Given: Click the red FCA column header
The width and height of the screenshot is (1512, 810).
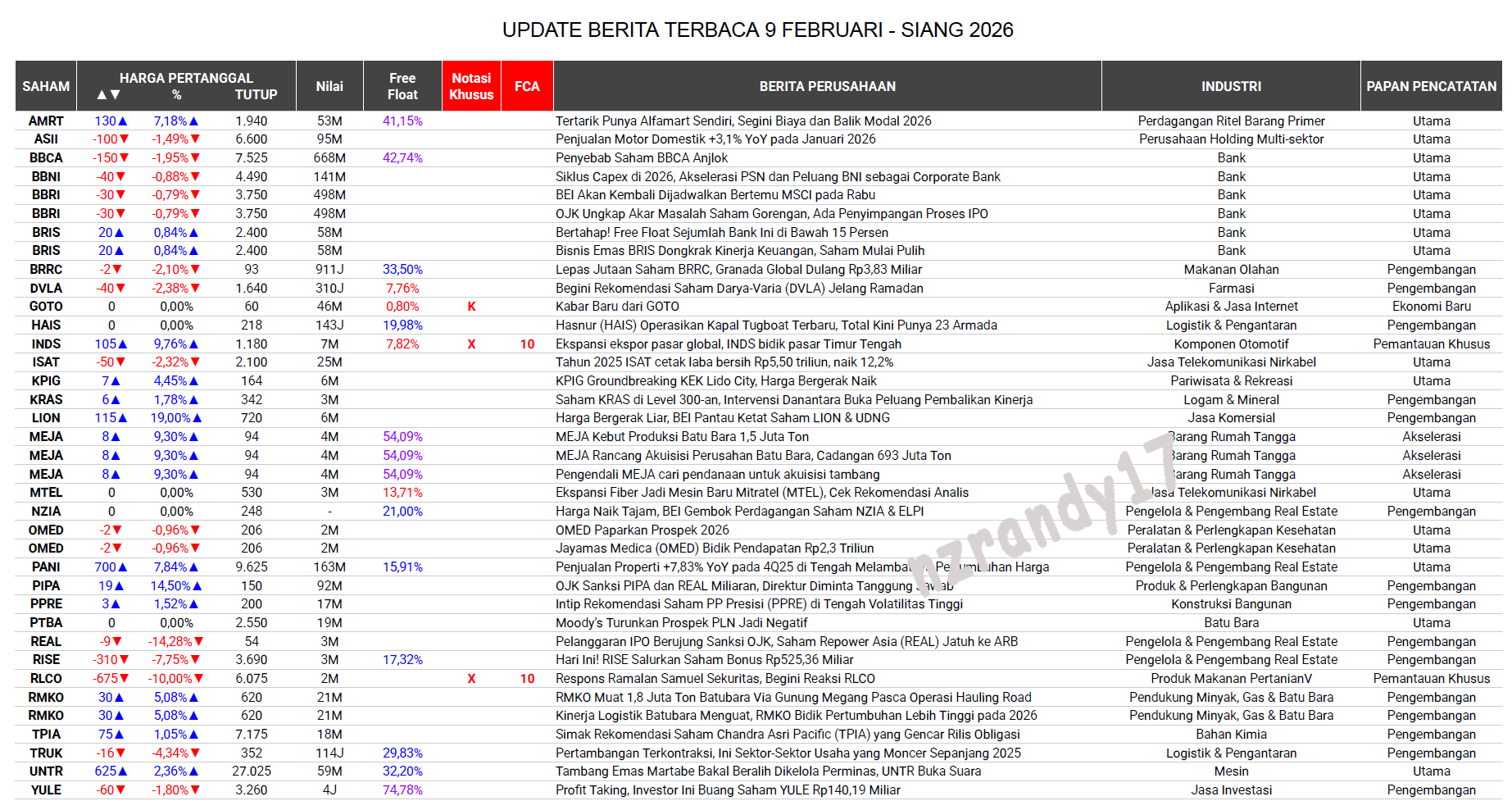Looking at the screenshot, I should [527, 86].
